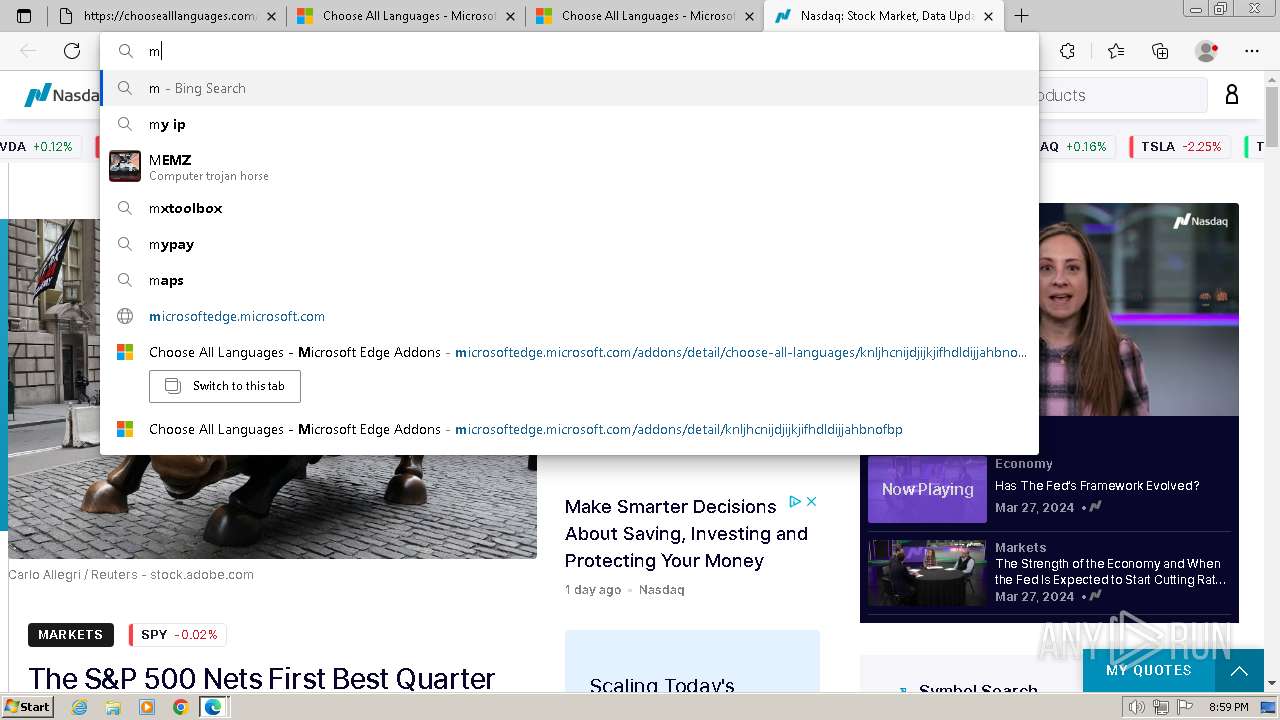Viewport: 1280px width, 720px height.
Task: Click the AdChoices triangle icon
Action: coord(795,501)
